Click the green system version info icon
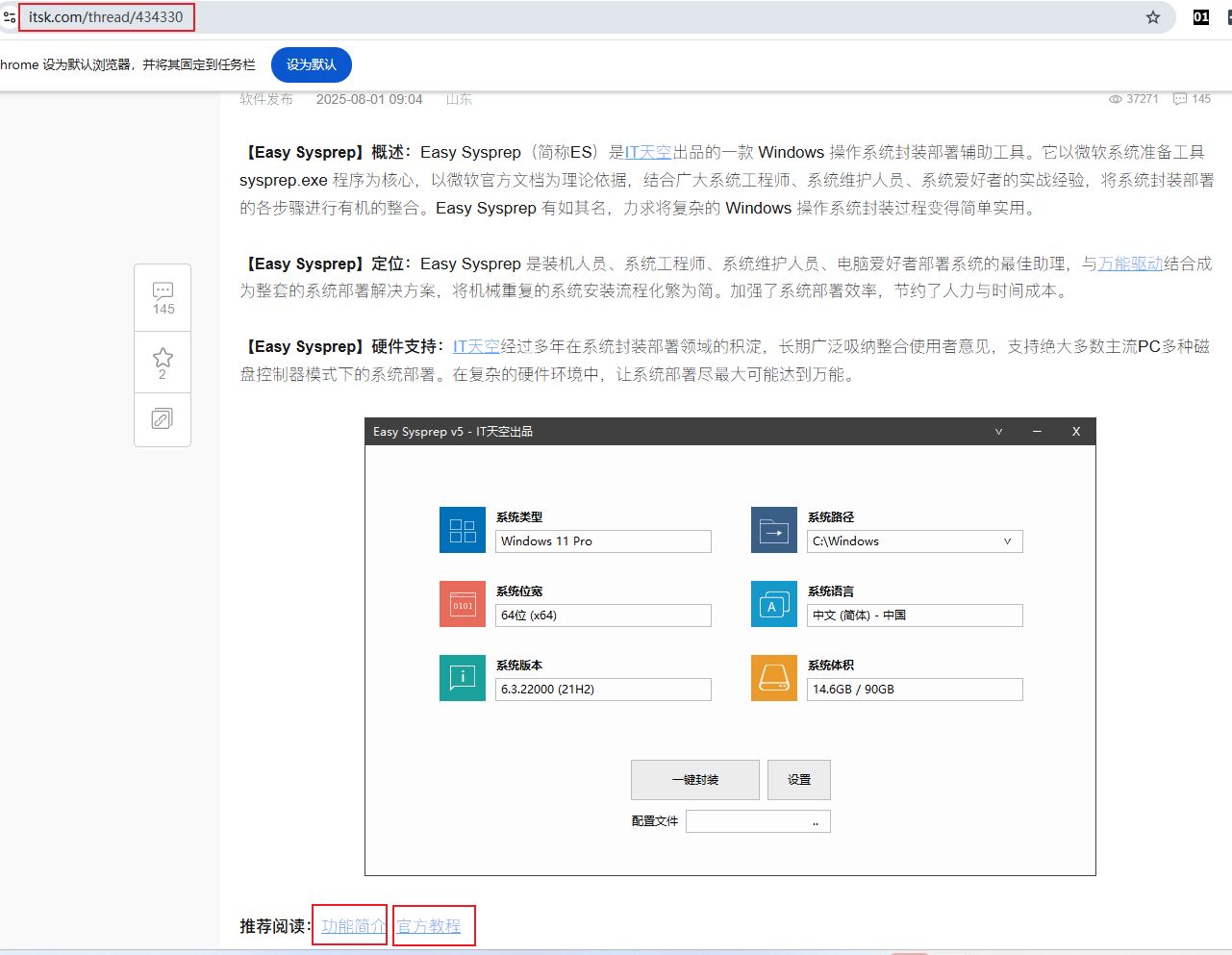Image resolution: width=1232 pixels, height=955 pixels. click(x=463, y=678)
